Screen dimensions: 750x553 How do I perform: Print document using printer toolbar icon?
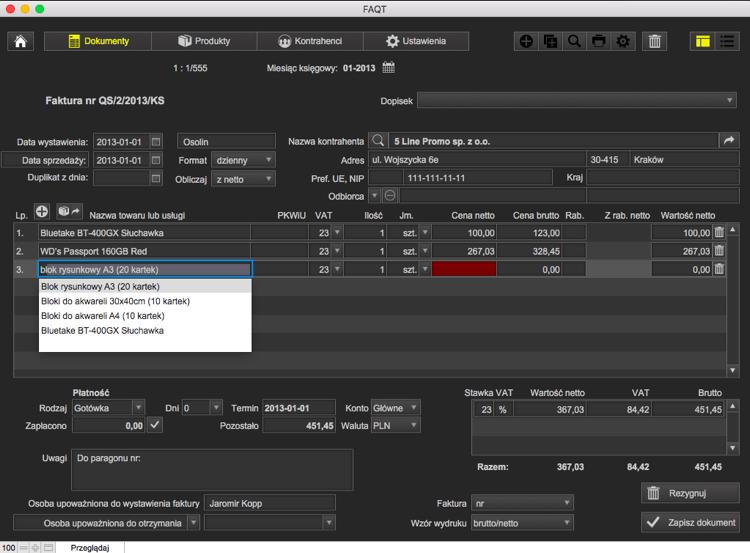pyautogui.click(x=598, y=41)
